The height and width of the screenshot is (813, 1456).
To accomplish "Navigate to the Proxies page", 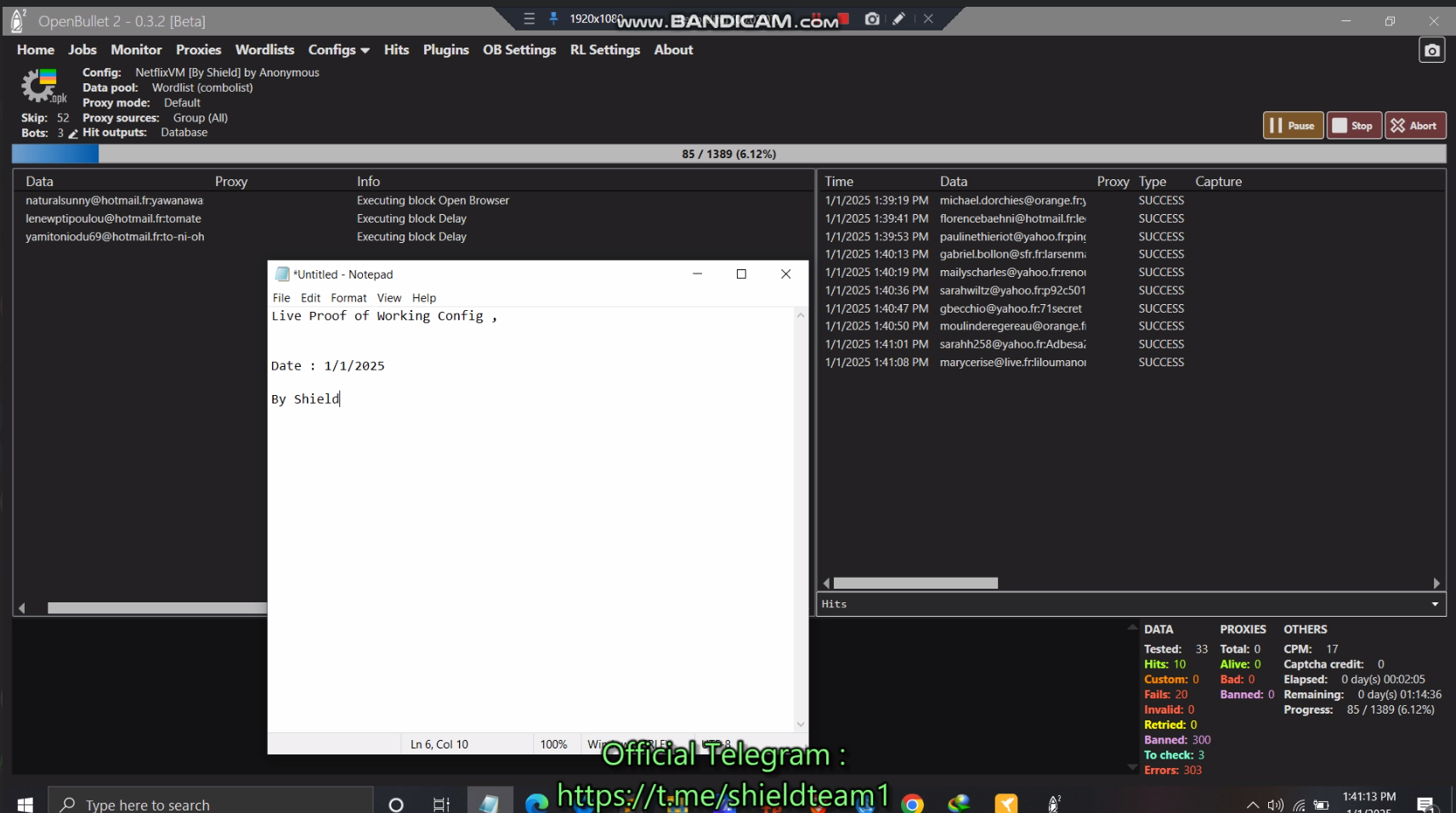I will coord(198,50).
